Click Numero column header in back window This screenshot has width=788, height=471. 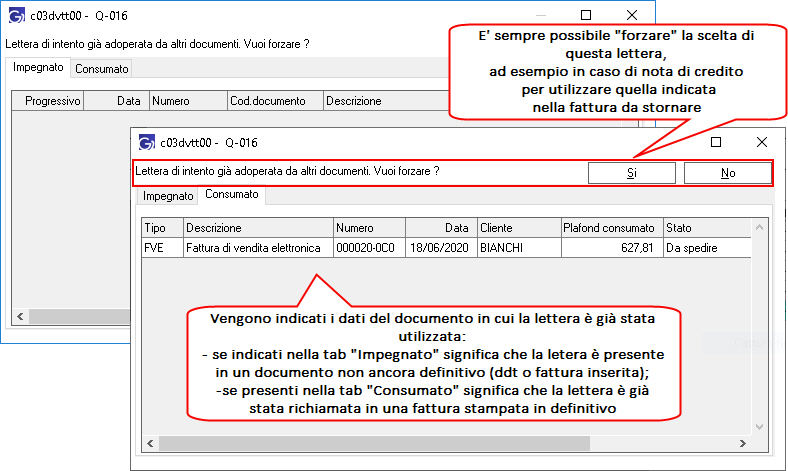coord(188,101)
